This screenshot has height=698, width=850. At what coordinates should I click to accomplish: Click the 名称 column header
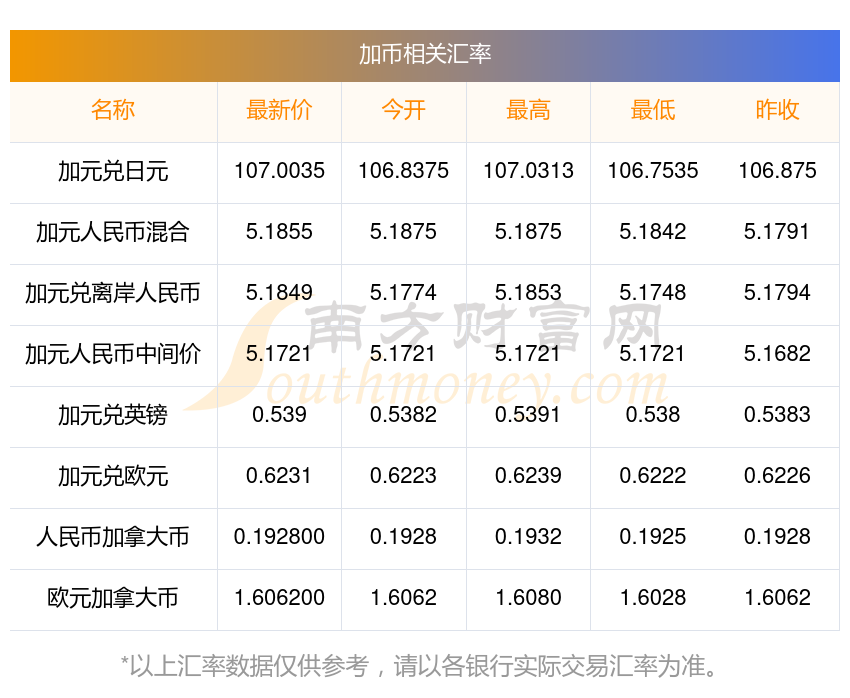(113, 110)
